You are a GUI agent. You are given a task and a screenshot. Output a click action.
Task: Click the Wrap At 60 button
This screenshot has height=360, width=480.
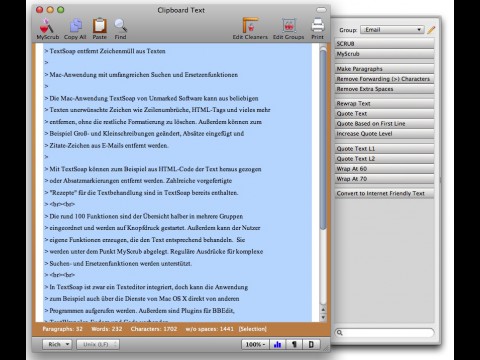pyautogui.click(x=384, y=169)
